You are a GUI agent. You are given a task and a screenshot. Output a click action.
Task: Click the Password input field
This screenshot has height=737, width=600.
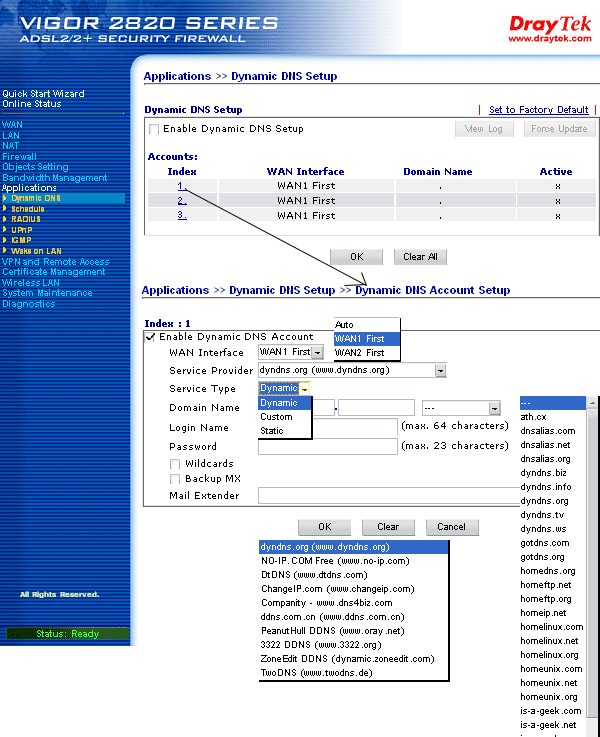click(x=328, y=447)
